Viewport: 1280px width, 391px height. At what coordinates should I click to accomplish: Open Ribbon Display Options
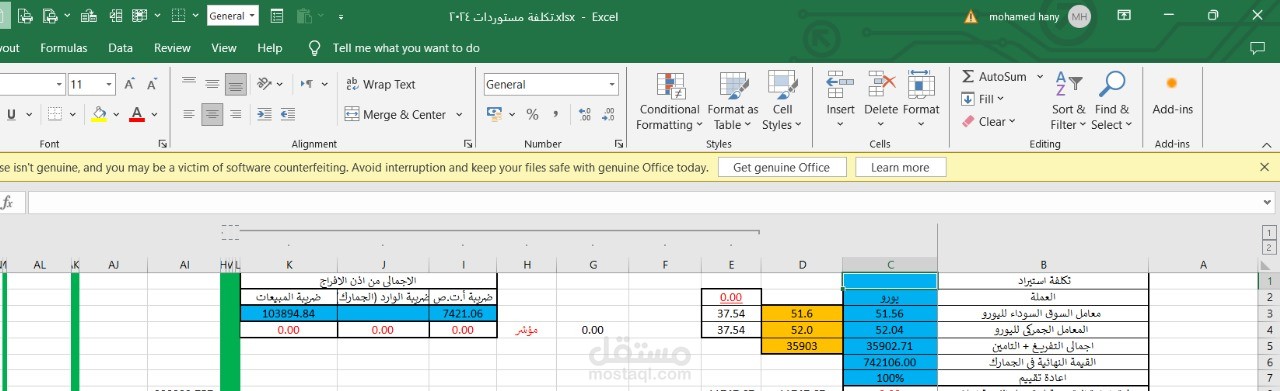tap(1125, 16)
